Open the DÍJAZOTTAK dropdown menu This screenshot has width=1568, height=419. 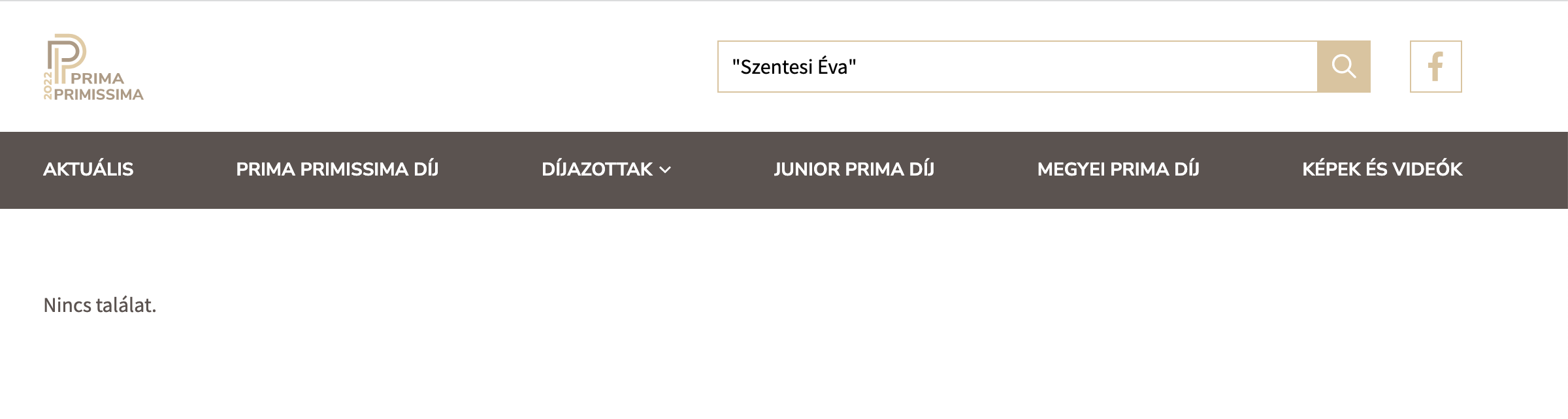(x=597, y=170)
